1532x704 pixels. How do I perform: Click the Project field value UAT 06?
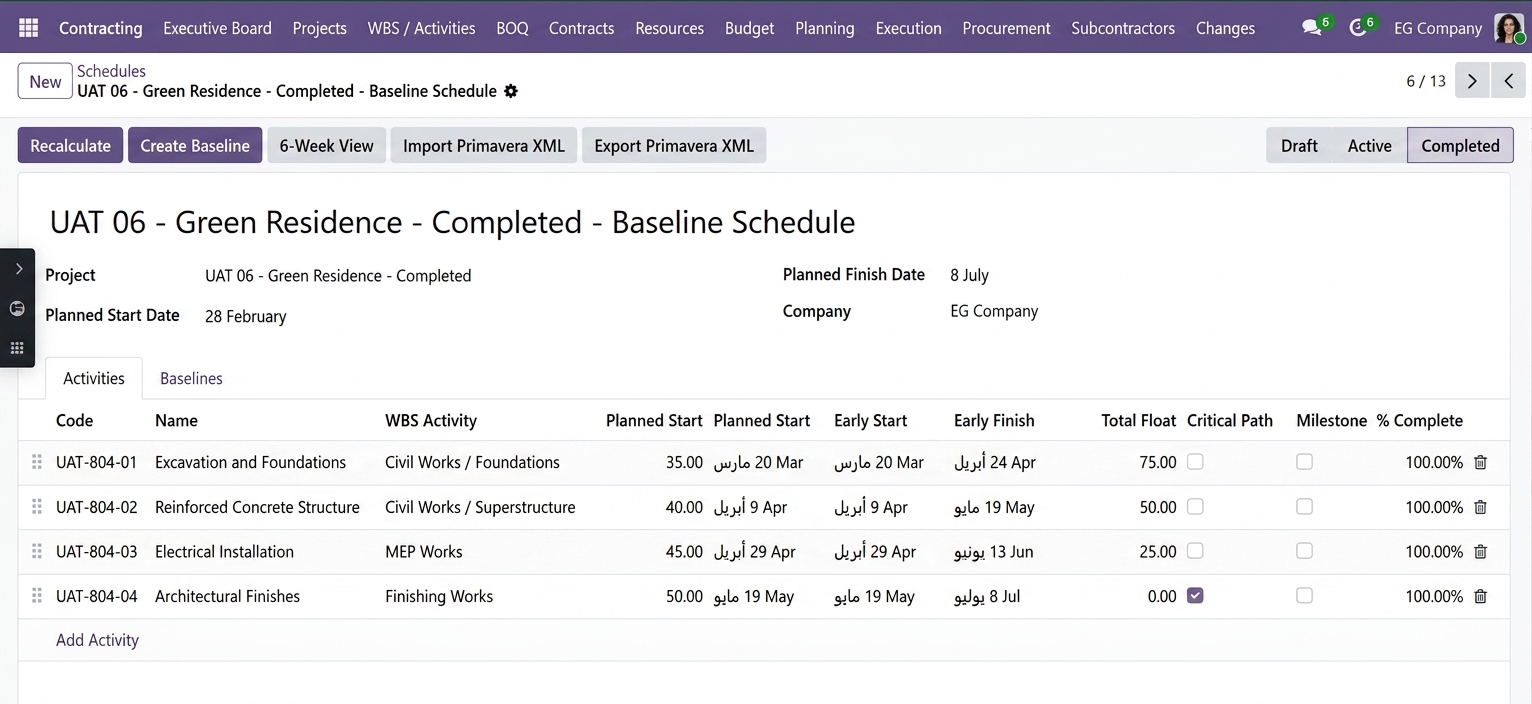pos(338,276)
